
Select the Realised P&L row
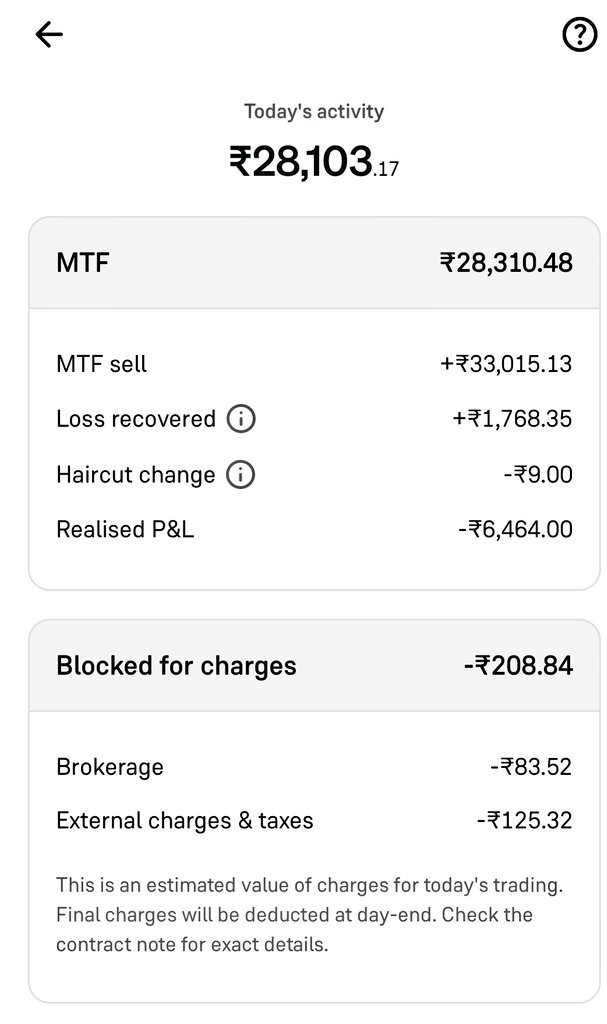click(x=314, y=529)
